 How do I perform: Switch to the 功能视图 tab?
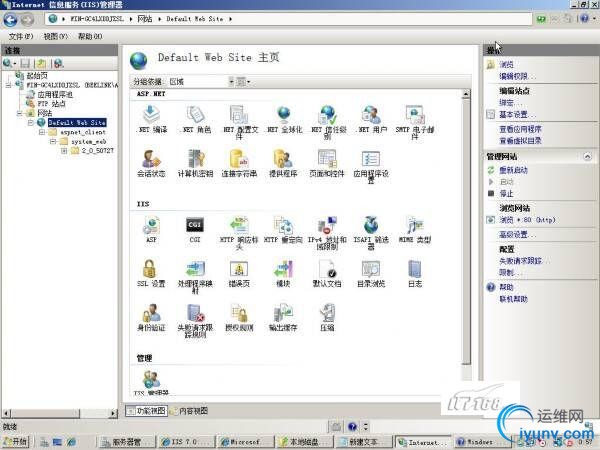(147, 411)
